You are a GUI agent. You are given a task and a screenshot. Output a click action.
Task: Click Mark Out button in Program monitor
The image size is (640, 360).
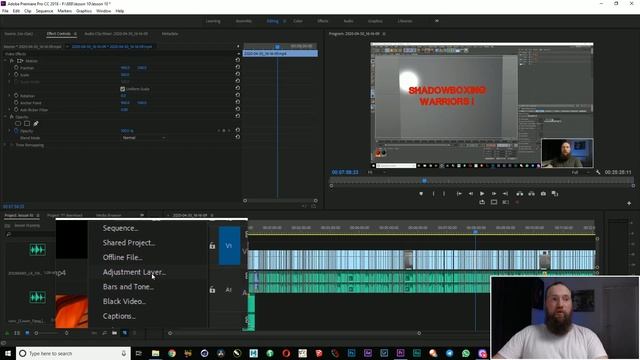pyautogui.click(x=444, y=194)
